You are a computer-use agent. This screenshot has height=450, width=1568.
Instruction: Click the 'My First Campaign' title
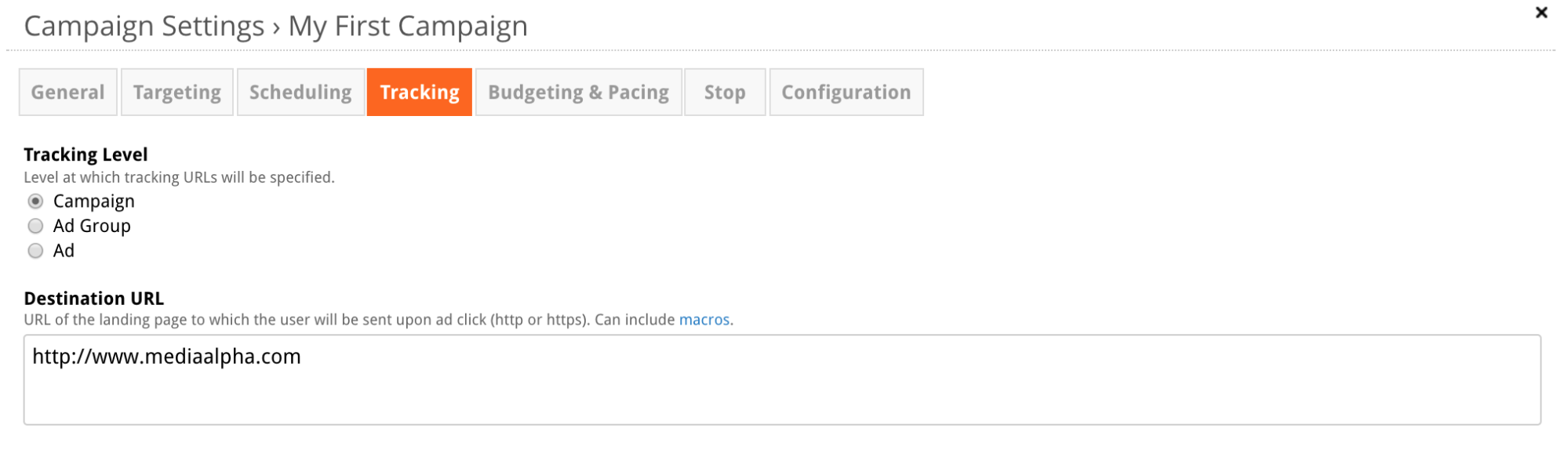(x=408, y=27)
